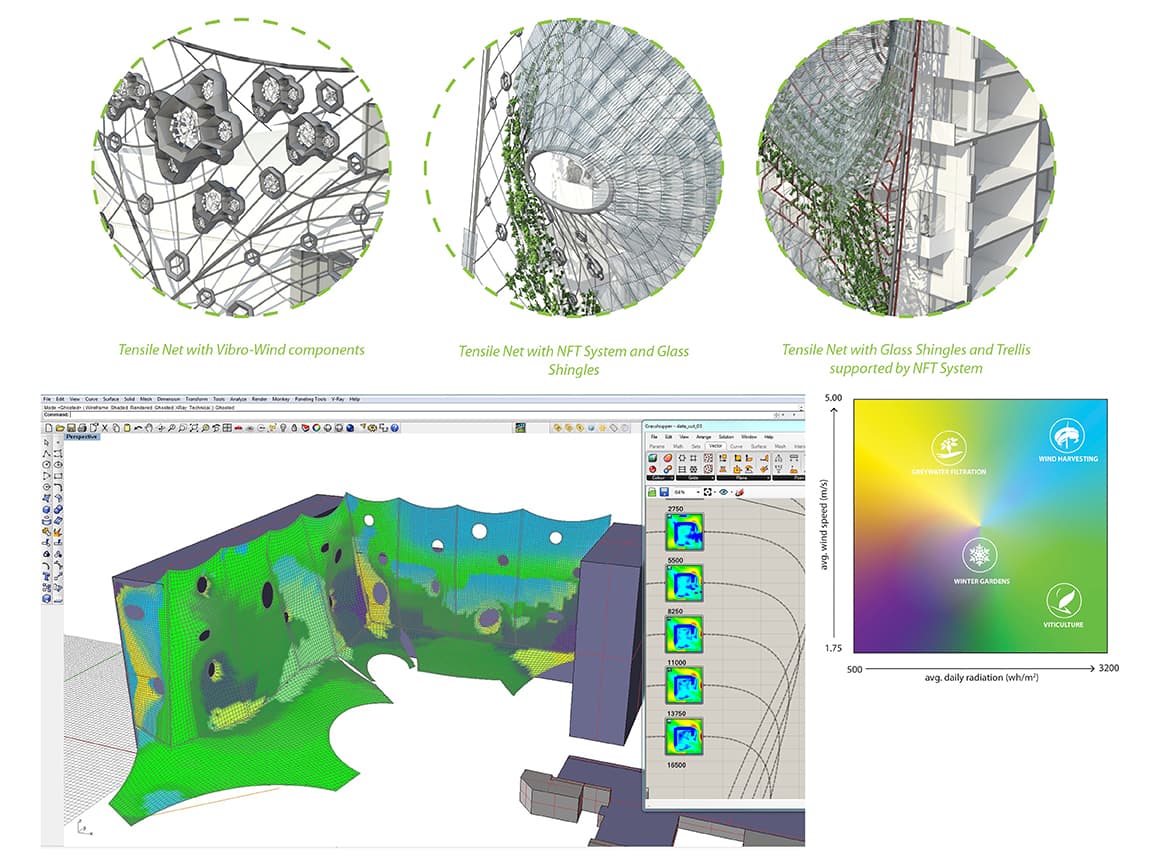Screen dimensions: 1152x864
Task: Click the Wind Harvesting icon
Action: coord(1067,436)
